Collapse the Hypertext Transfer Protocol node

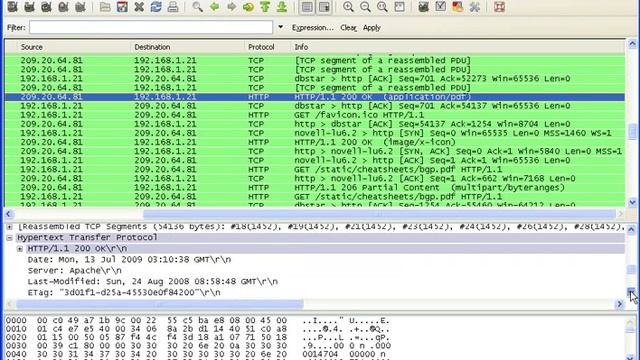(x=9, y=238)
